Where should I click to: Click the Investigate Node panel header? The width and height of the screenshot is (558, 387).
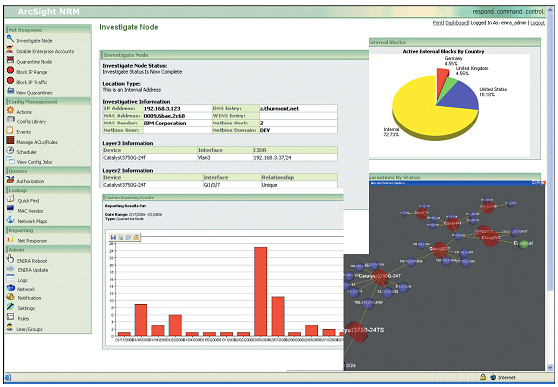(234, 55)
